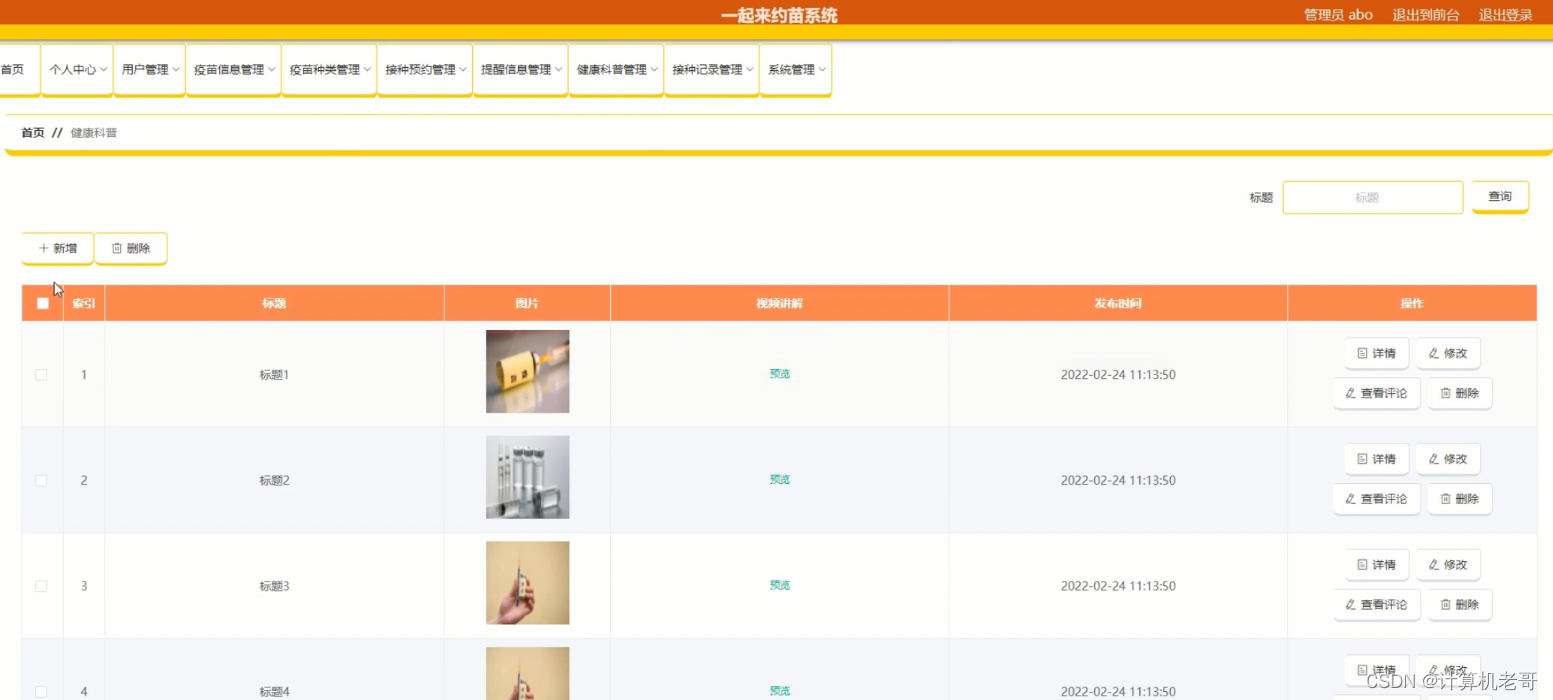Open 预览 video link in row 1
1553x700 pixels.
780,374
